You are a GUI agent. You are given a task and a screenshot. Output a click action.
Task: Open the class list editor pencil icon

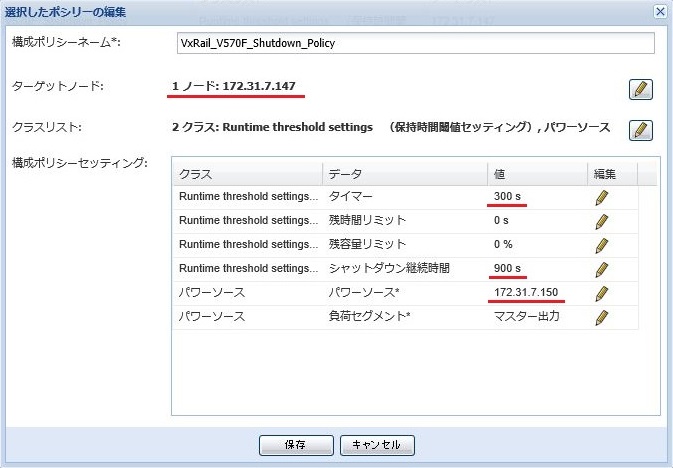tap(641, 130)
